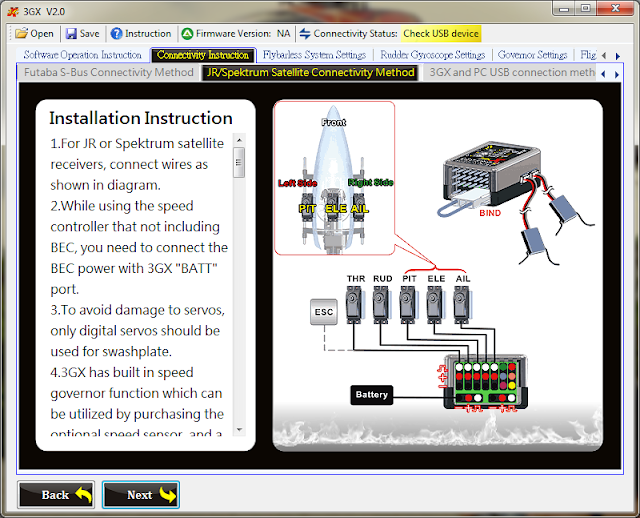640x518 pixels.
Task: Click the Connectivity Status arrows icon
Action: pos(305,33)
